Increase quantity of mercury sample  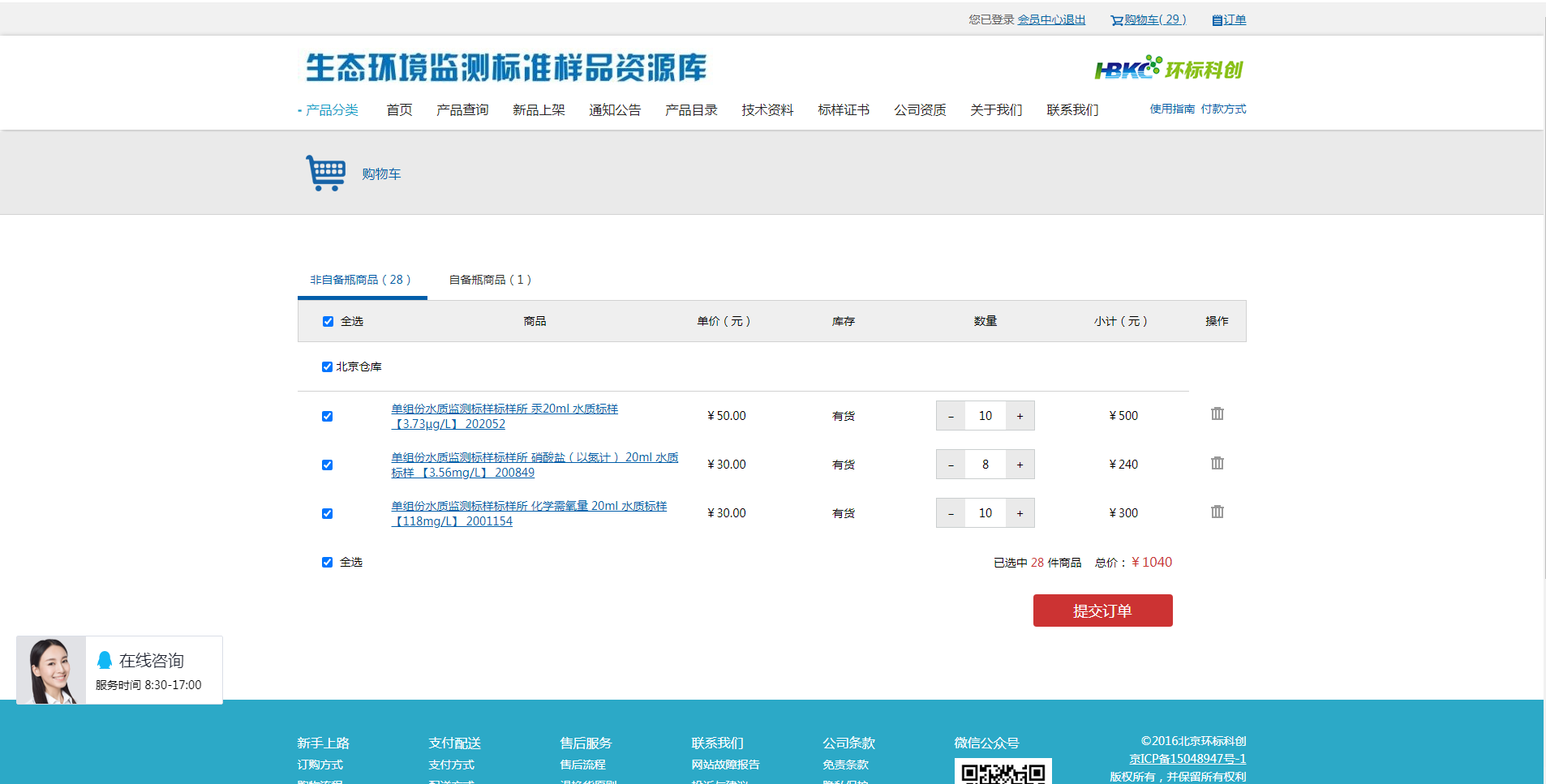click(1020, 416)
